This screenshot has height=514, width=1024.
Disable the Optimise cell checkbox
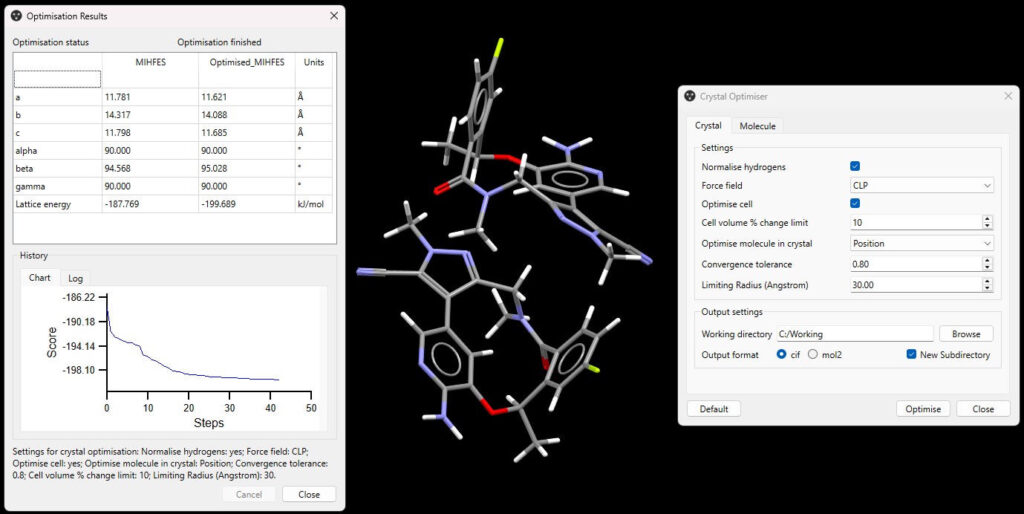[855, 203]
